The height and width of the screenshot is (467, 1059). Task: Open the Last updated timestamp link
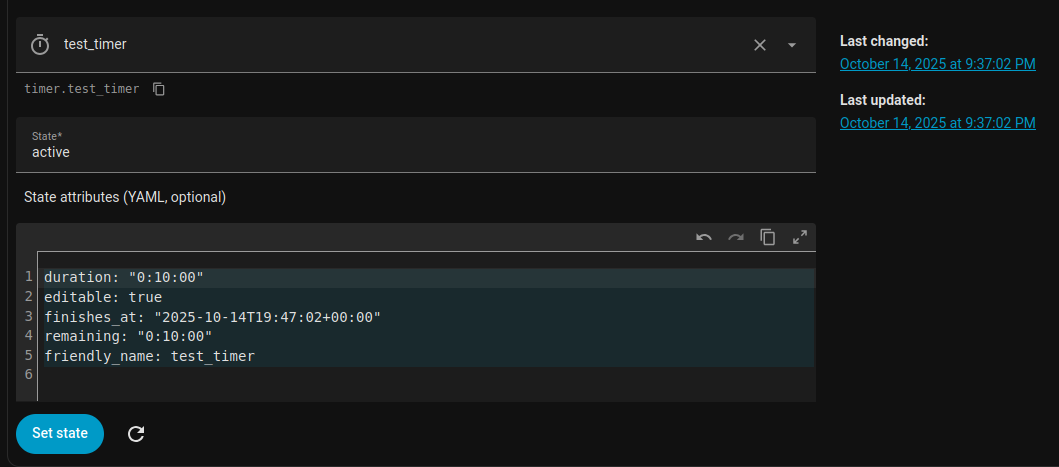937,123
